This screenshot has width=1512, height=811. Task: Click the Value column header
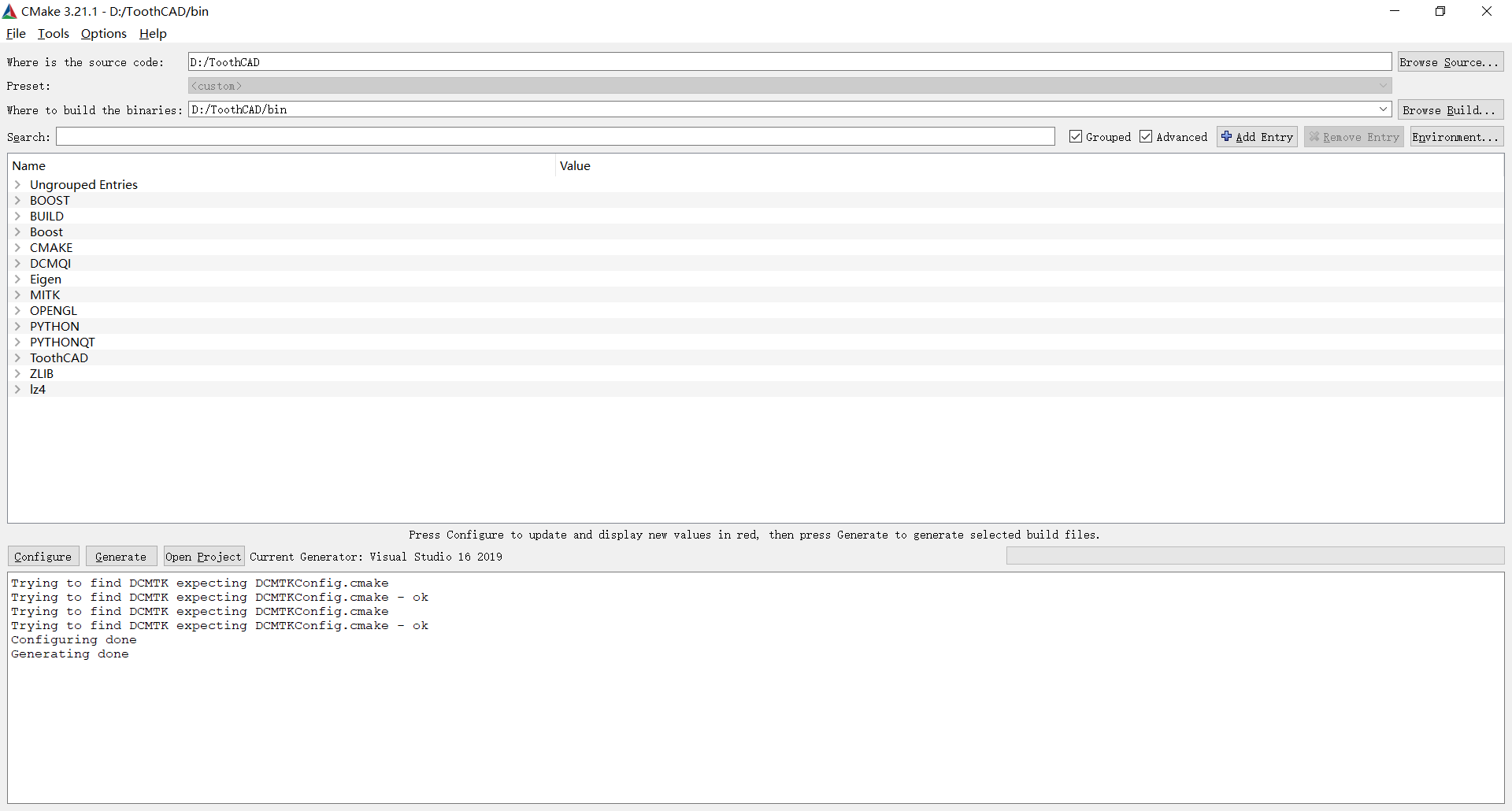[x=1029, y=165]
